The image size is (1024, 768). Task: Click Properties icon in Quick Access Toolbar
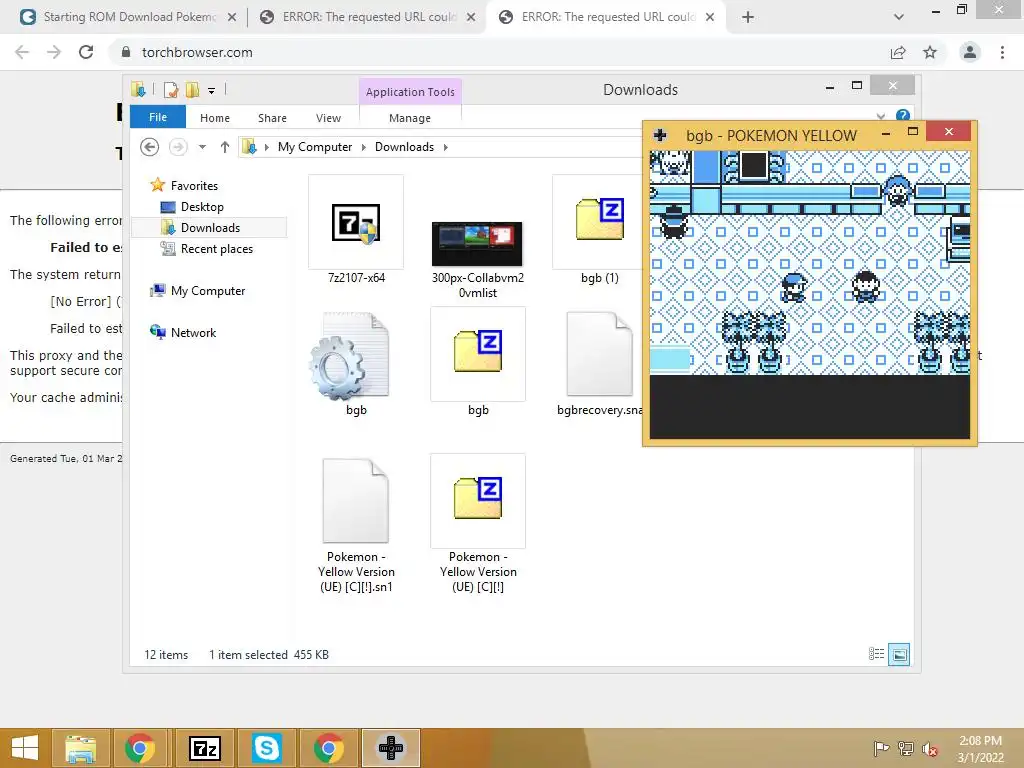click(x=171, y=90)
